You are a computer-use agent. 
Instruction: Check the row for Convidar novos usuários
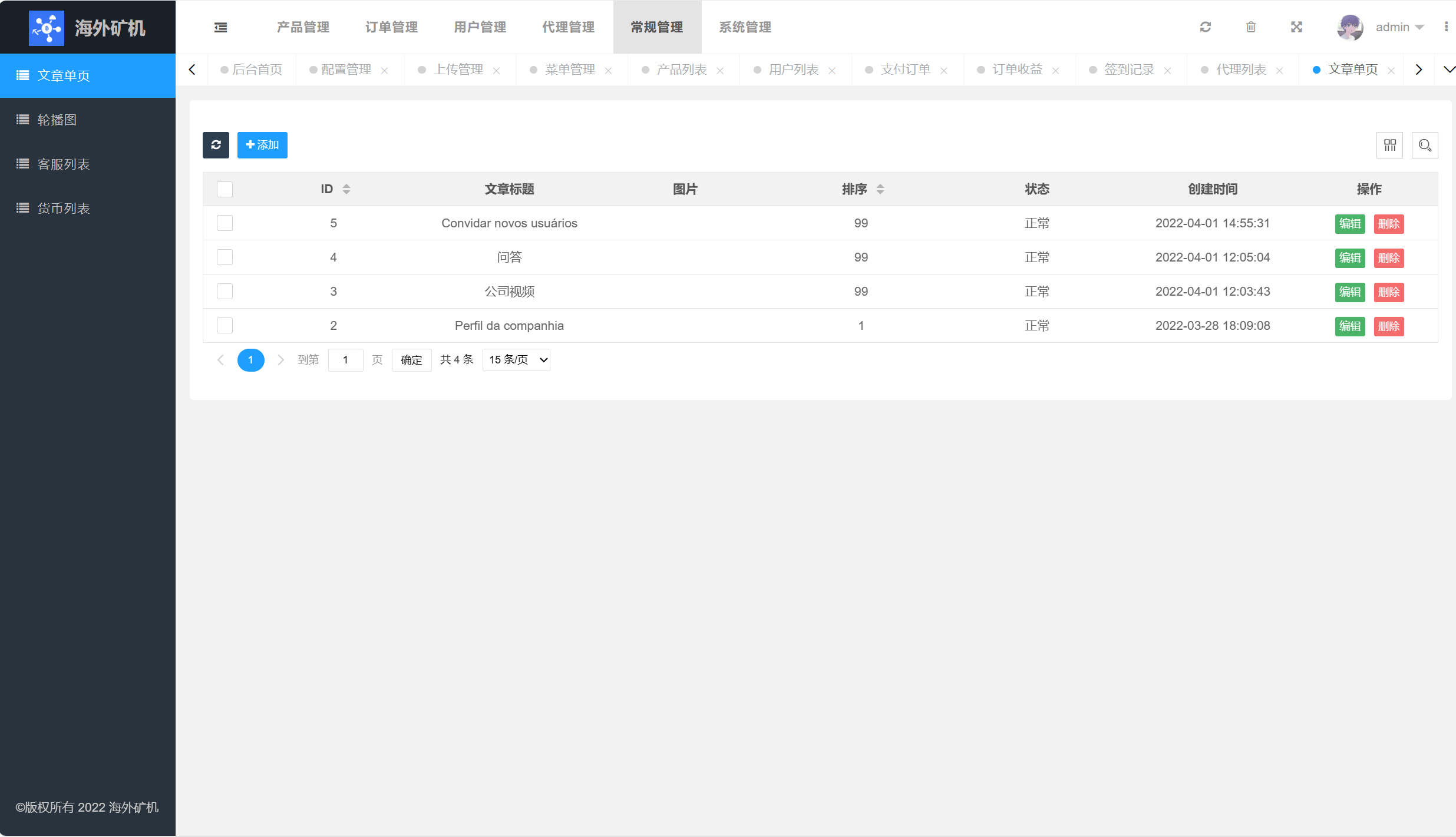[224, 223]
